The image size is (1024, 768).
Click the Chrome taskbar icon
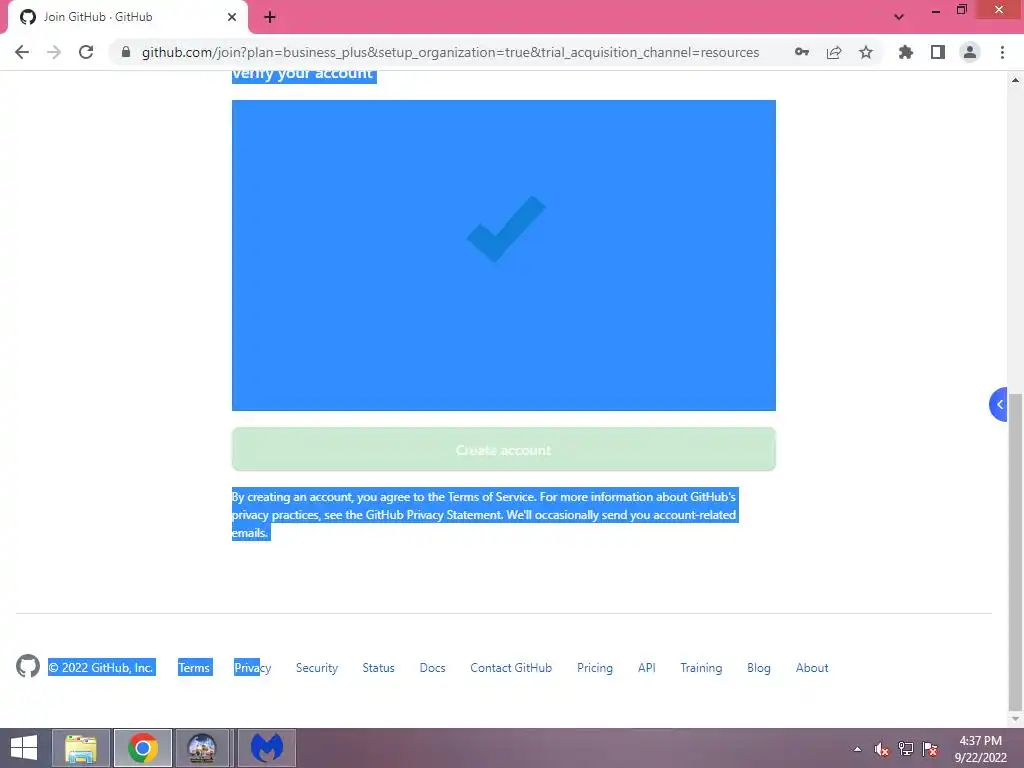143,748
